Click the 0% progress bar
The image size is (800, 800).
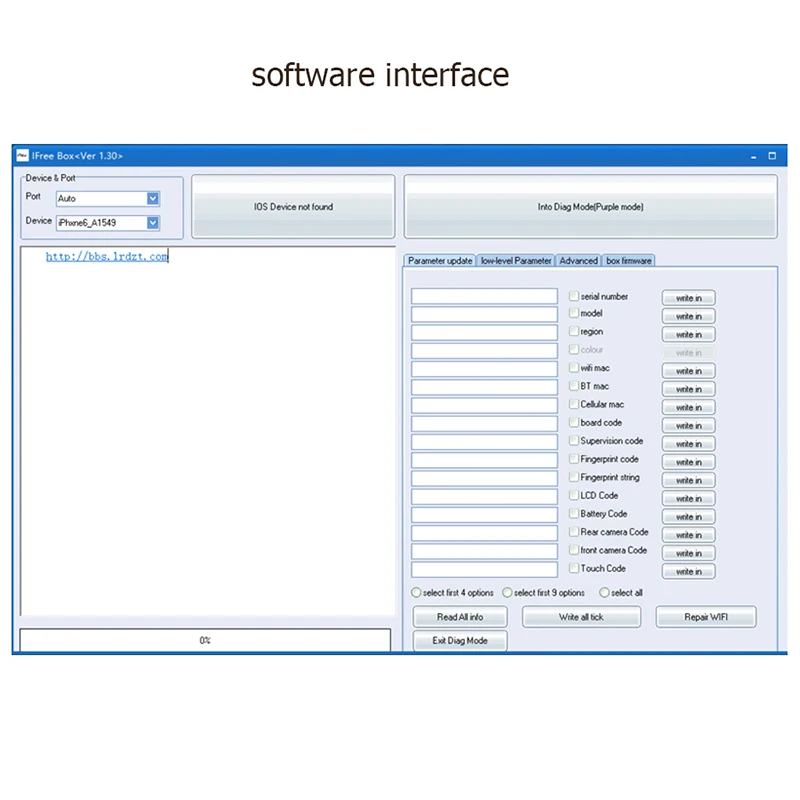(205, 640)
